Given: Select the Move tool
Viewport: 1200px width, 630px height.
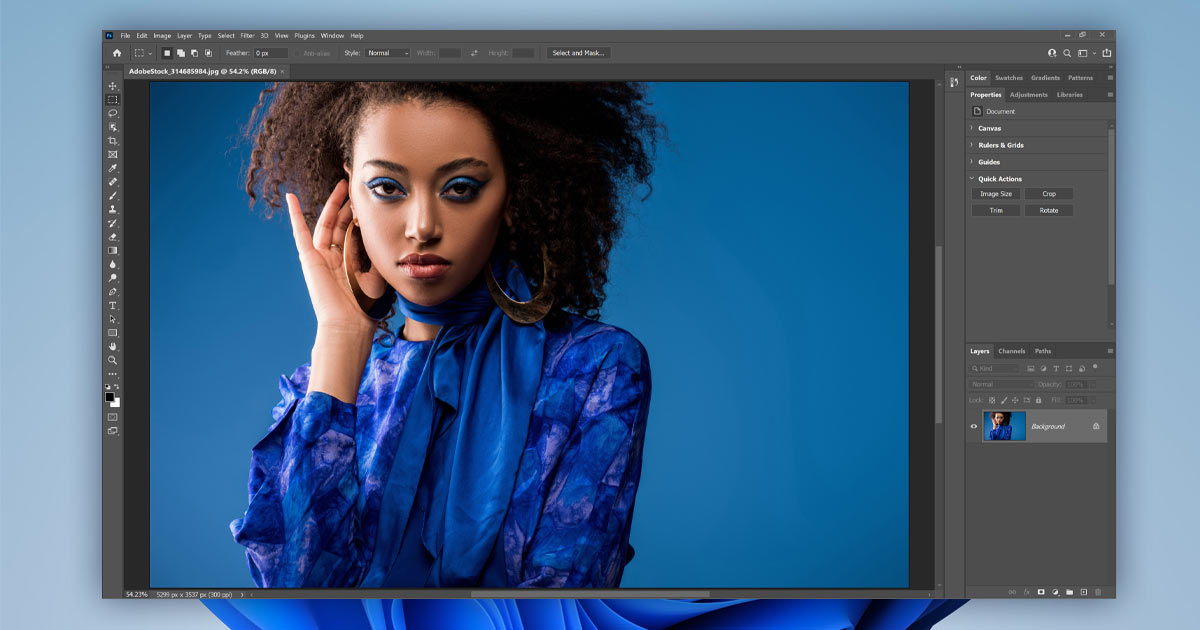Looking at the screenshot, I should pos(111,85).
